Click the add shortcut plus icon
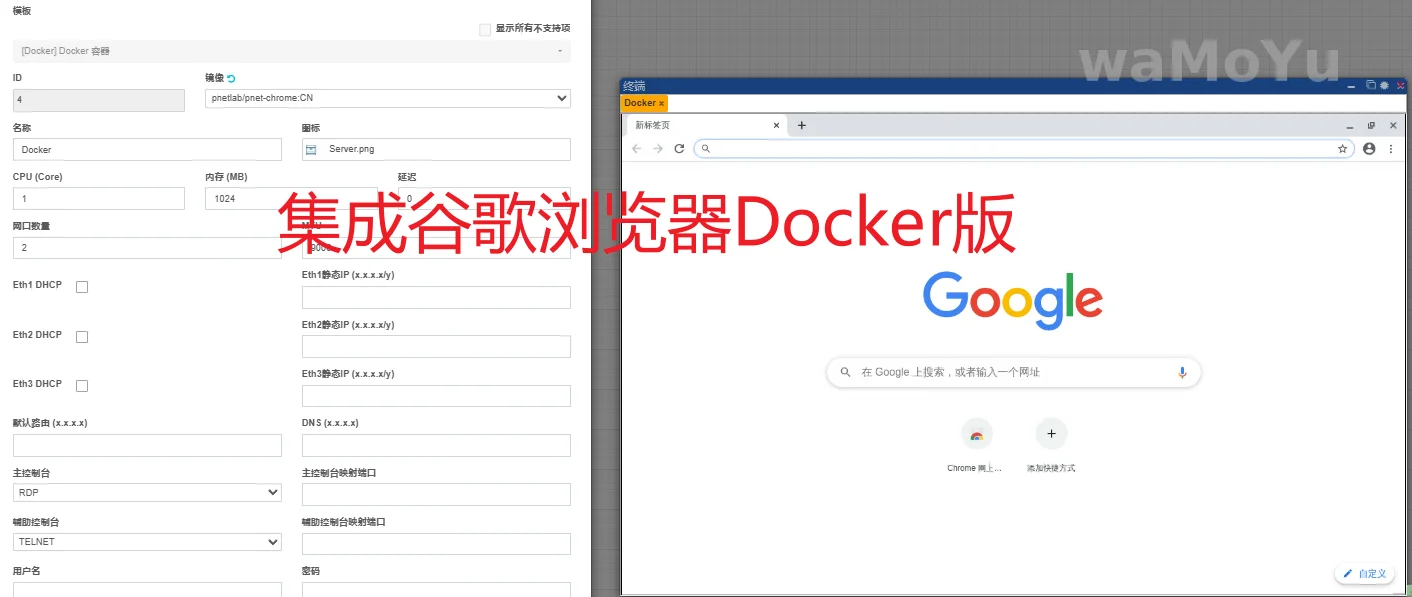This screenshot has height=597, width=1412. (1051, 434)
